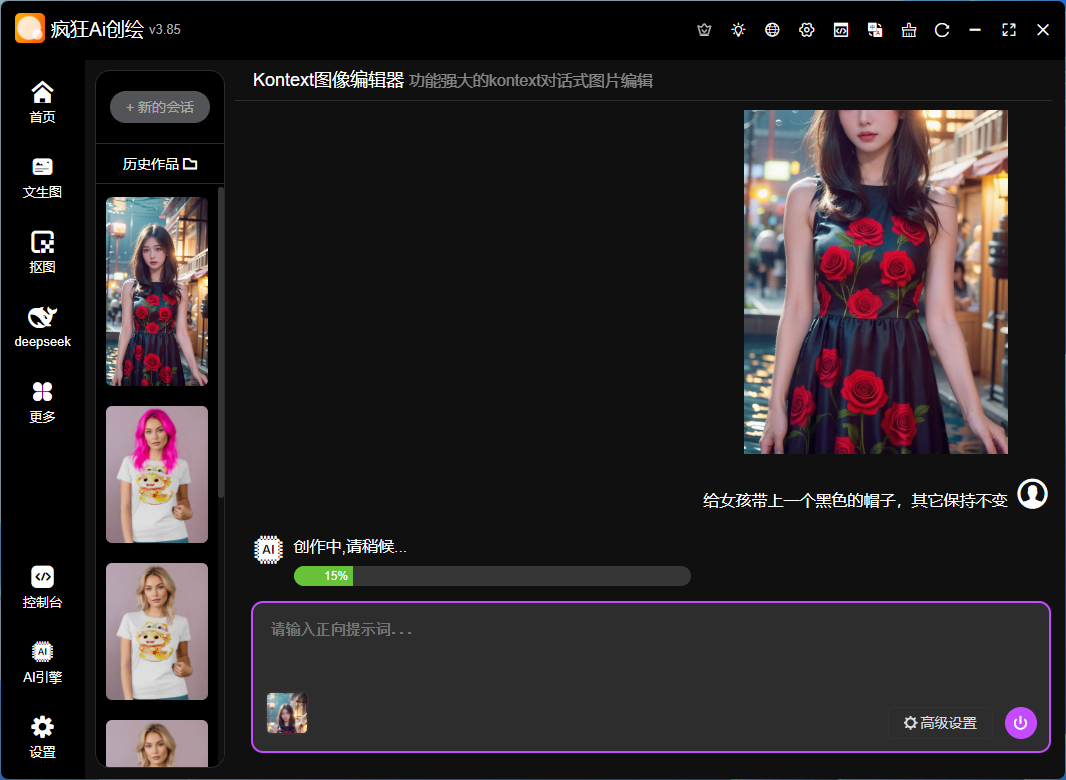Open the 历史作品 folder
The image size is (1066, 780).
[160, 164]
